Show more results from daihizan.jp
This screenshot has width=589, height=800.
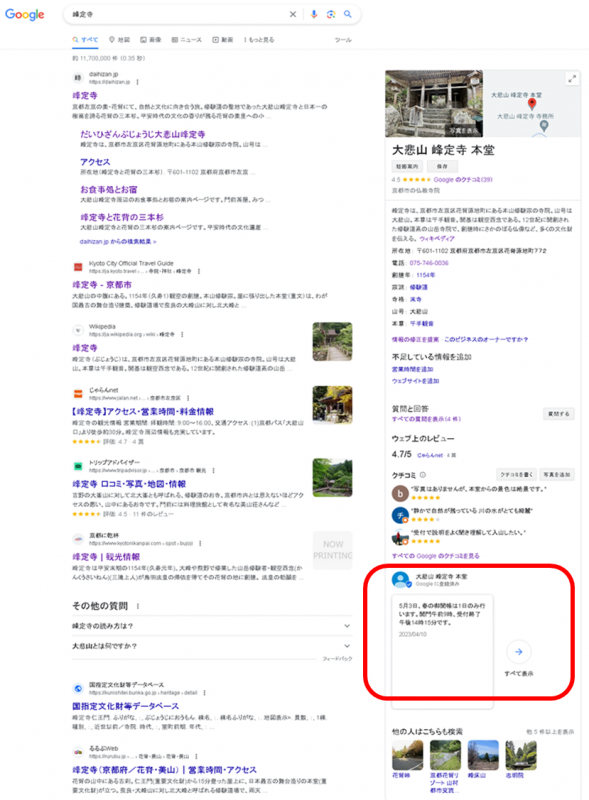[x=118, y=241]
